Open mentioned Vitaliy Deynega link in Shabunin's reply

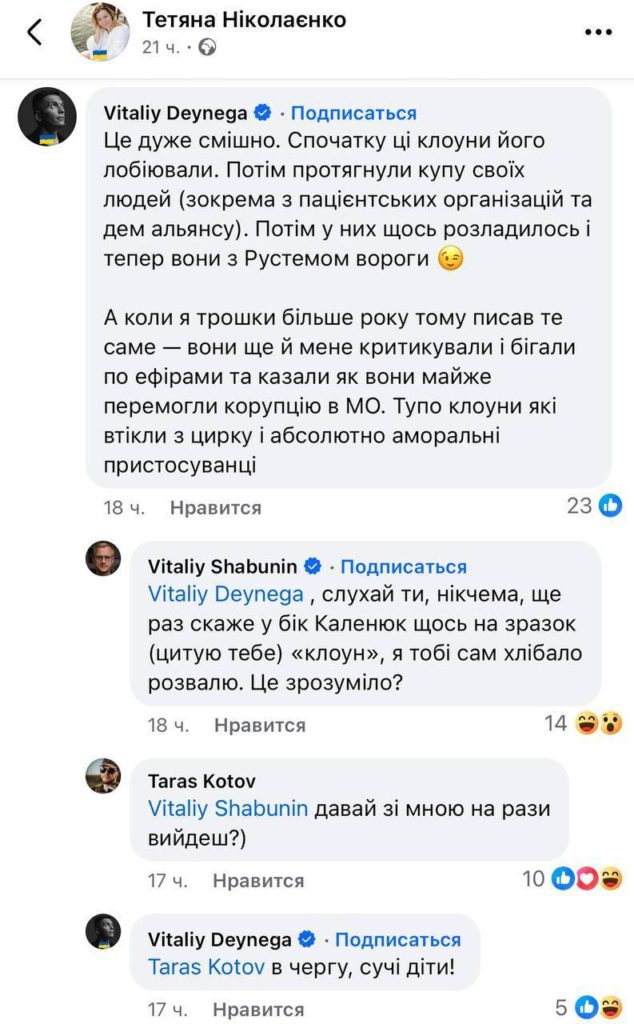(x=225, y=593)
